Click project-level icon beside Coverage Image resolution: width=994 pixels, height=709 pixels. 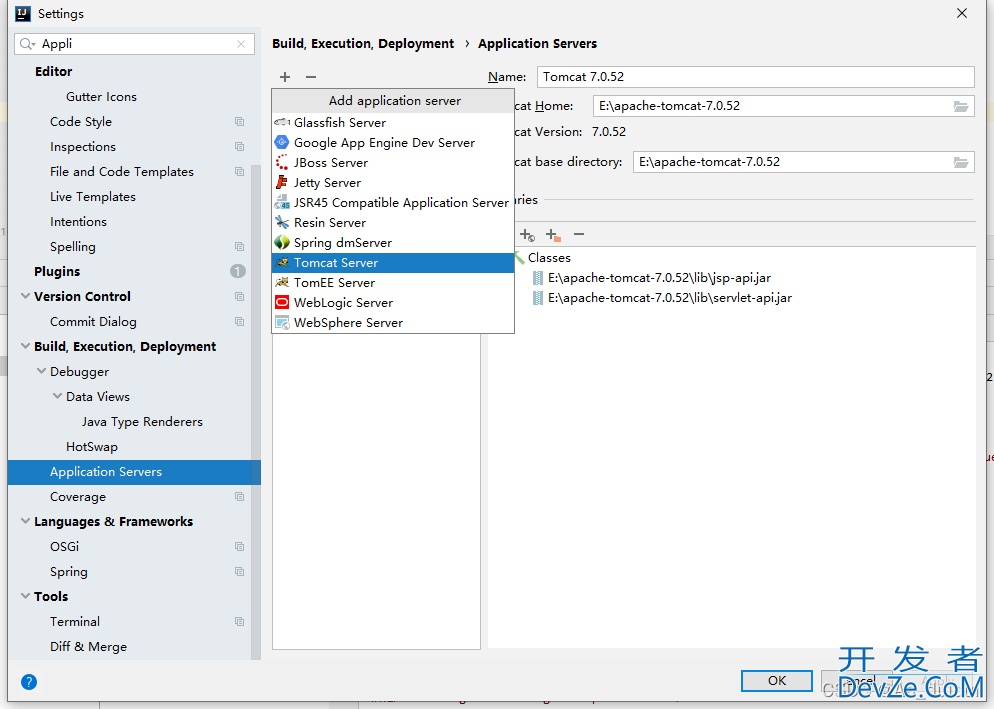click(x=240, y=497)
